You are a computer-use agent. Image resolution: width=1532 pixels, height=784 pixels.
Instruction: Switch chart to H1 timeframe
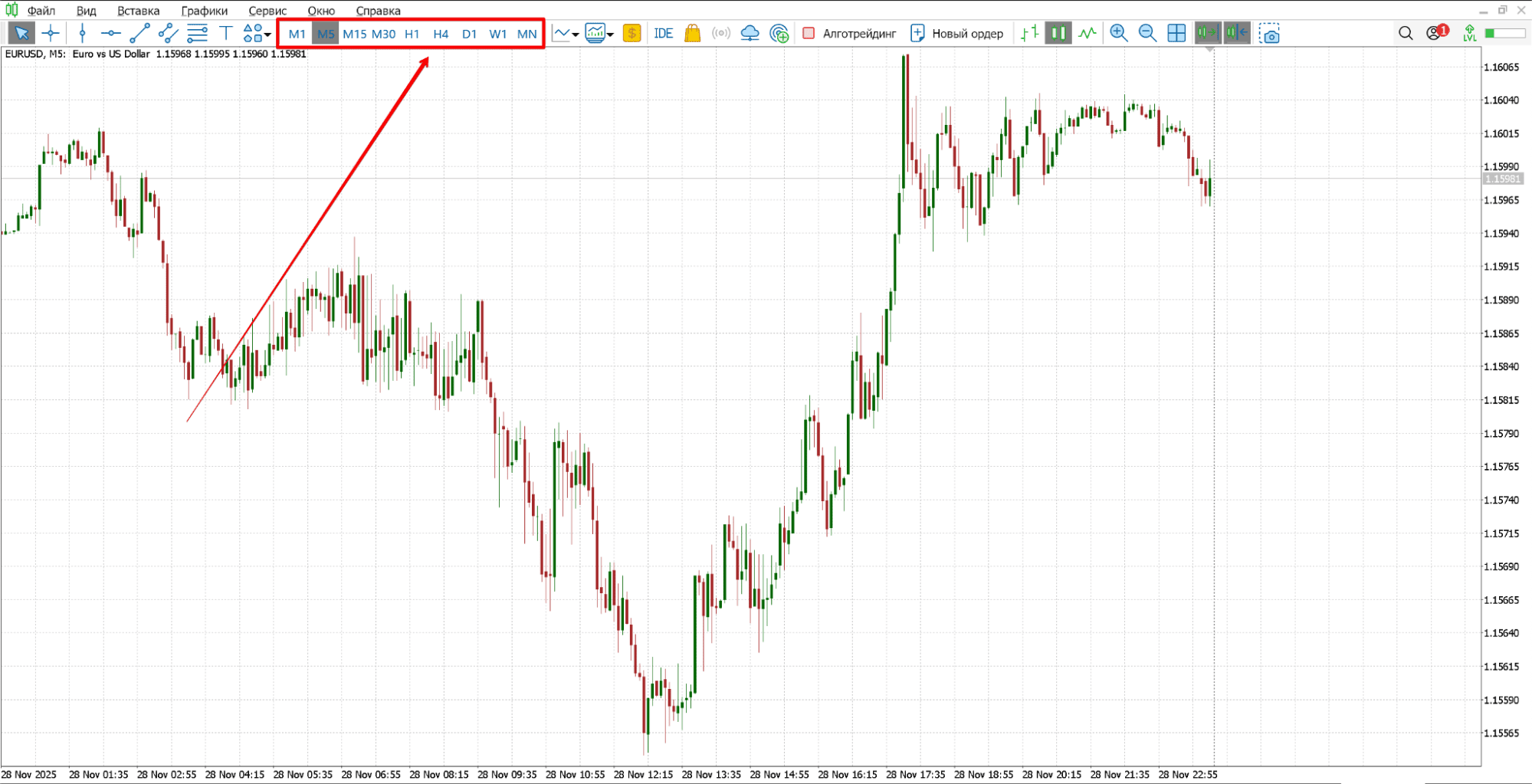click(412, 34)
